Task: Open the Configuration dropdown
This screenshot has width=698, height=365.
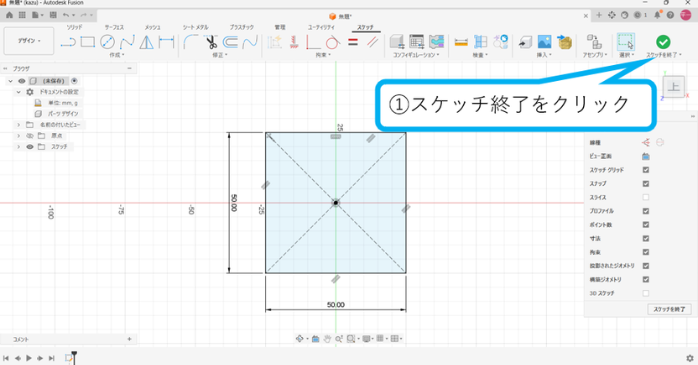Action: pyautogui.click(x=416, y=55)
